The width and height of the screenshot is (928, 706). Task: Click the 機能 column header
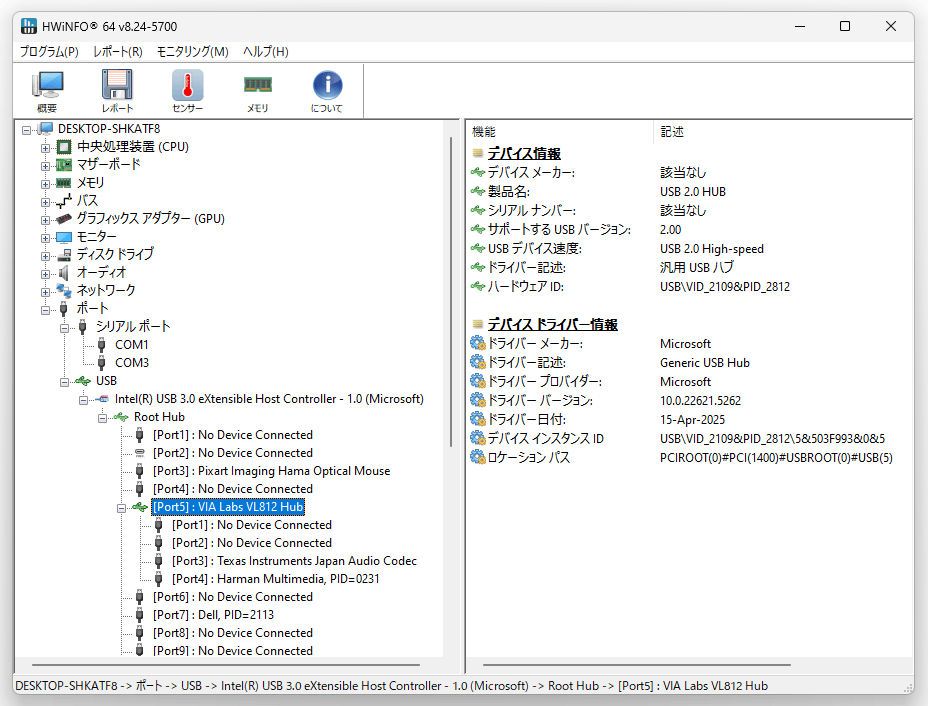[x=561, y=132]
